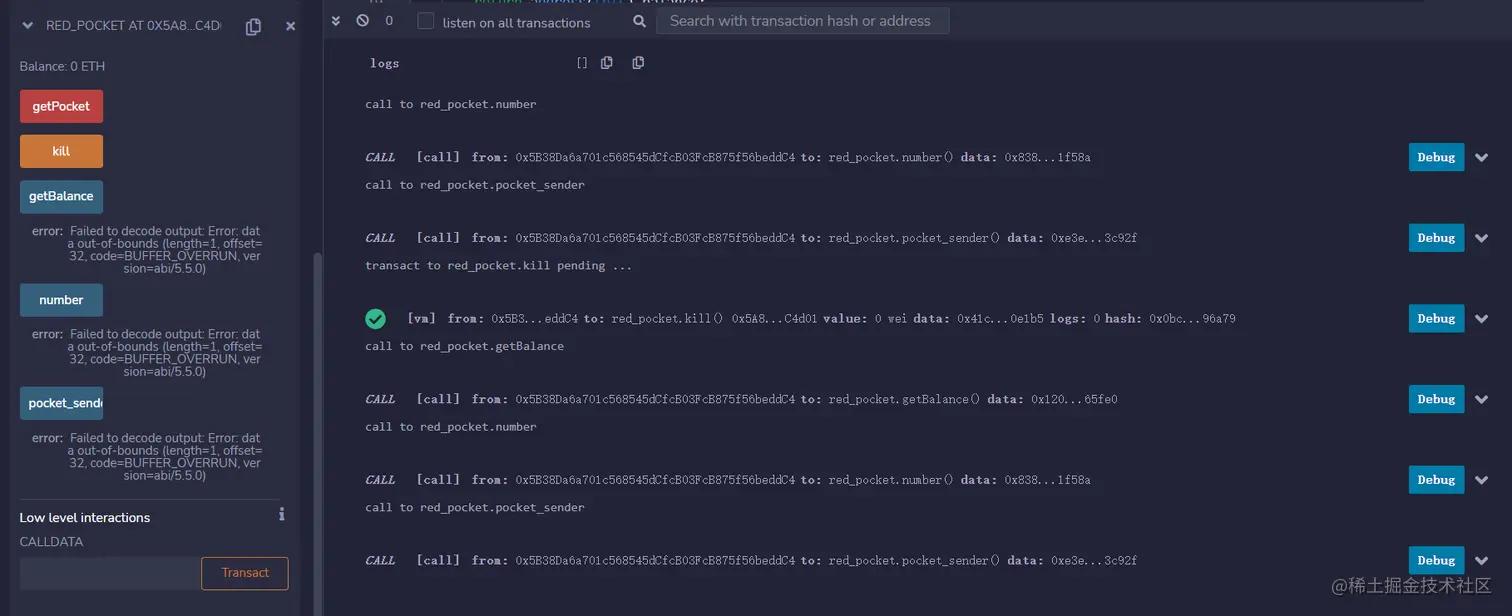The width and height of the screenshot is (1512, 616).
Task: Click the getPocket function button
Action: point(61,106)
